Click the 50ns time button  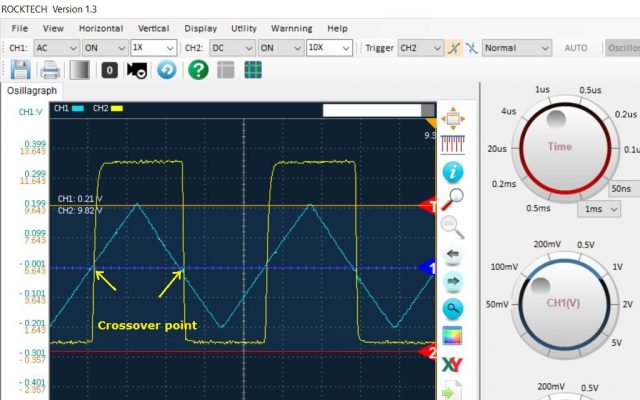[x=624, y=189]
